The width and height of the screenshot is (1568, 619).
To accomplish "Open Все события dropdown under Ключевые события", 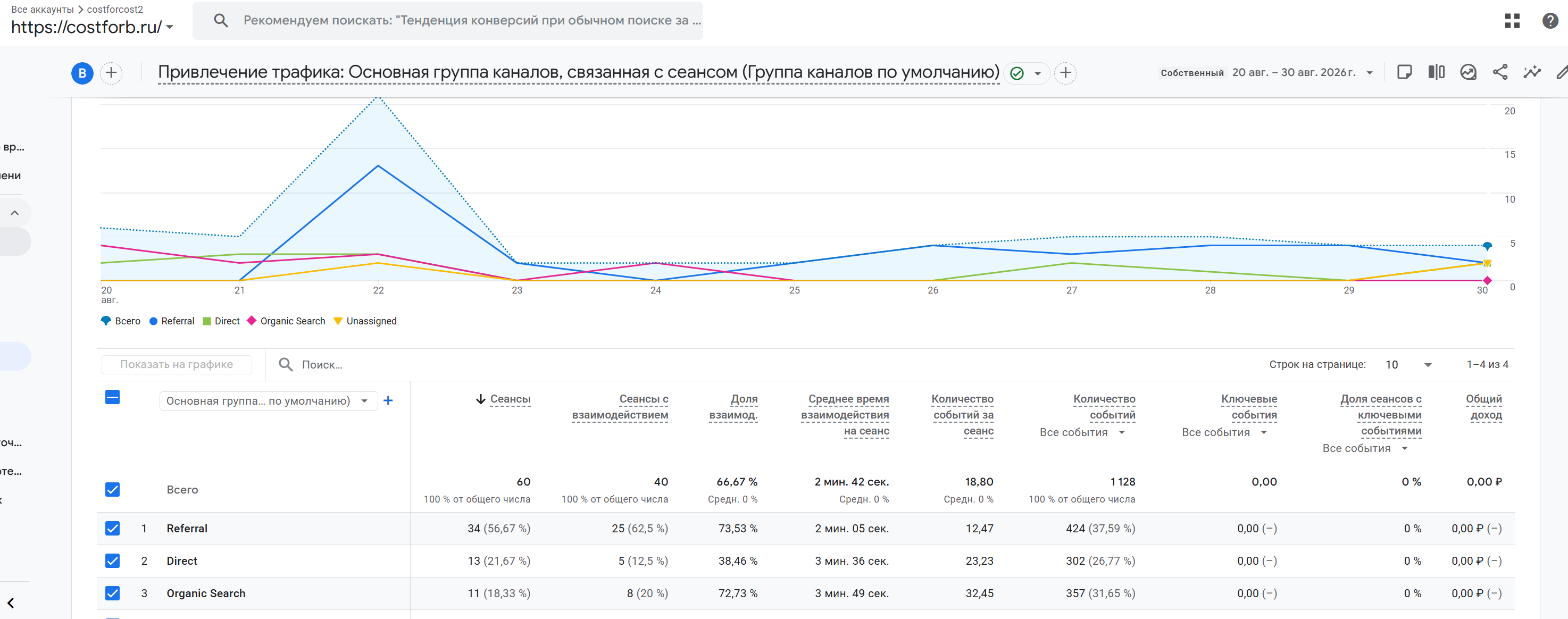I will 1225,432.
